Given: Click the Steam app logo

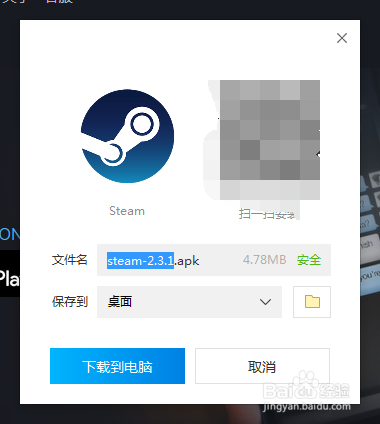Looking at the screenshot, I should point(127,136).
